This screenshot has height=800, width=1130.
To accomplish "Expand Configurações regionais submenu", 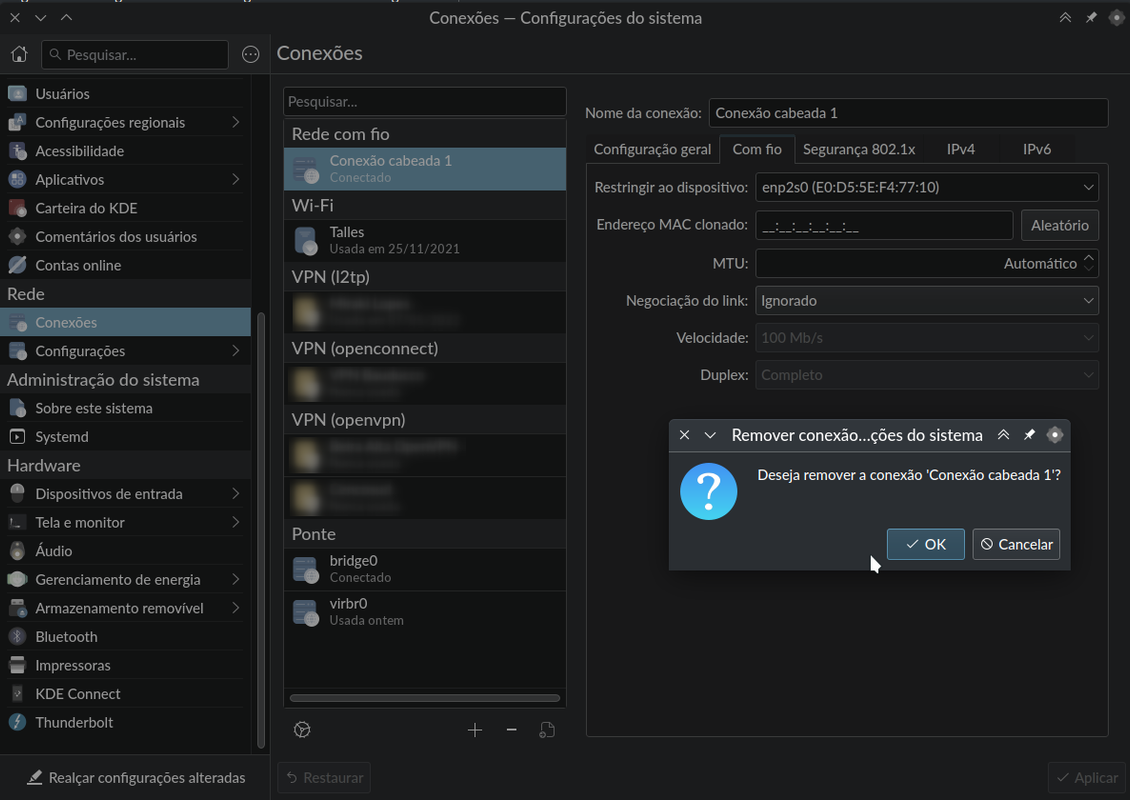I will [x=236, y=123].
